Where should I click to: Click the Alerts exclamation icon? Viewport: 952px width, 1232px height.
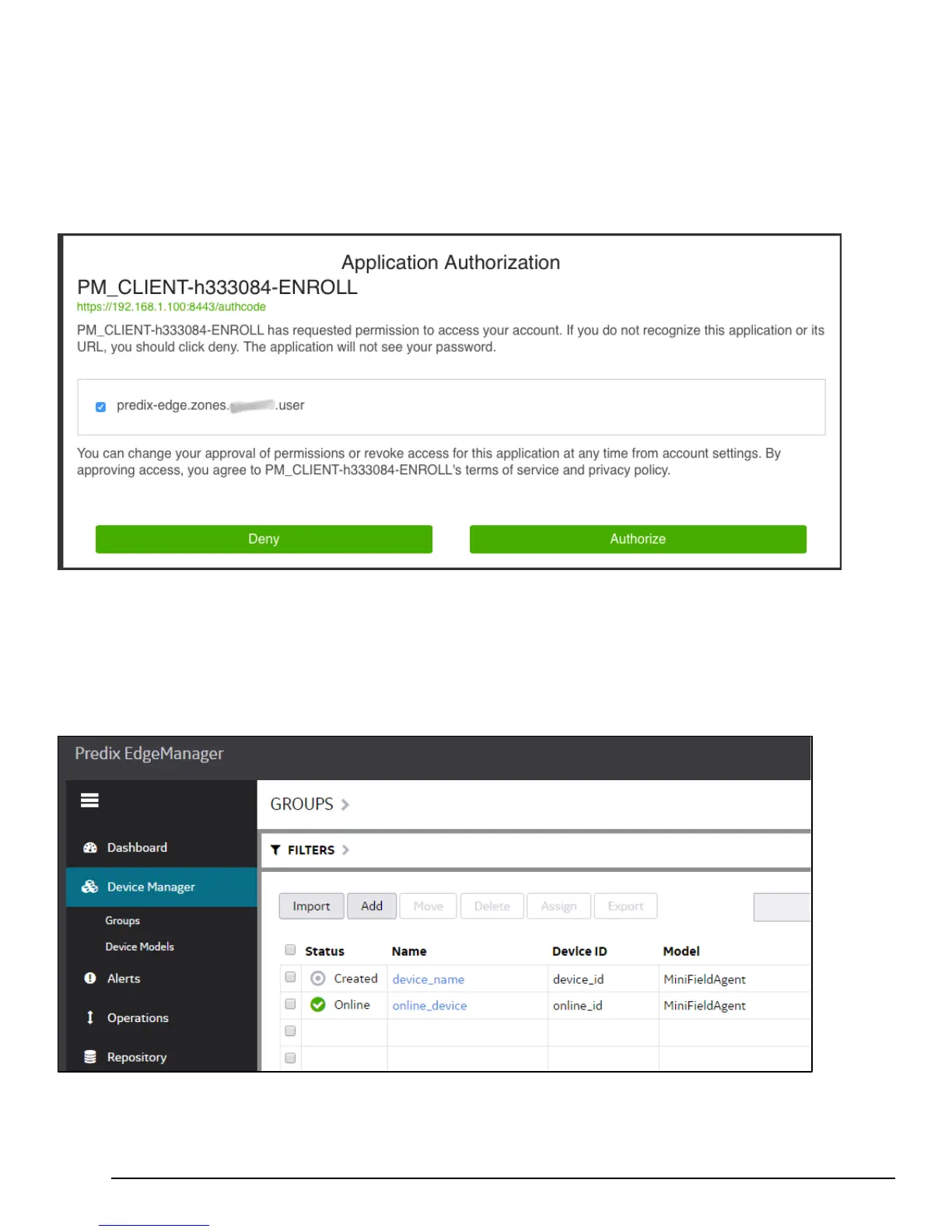90,978
